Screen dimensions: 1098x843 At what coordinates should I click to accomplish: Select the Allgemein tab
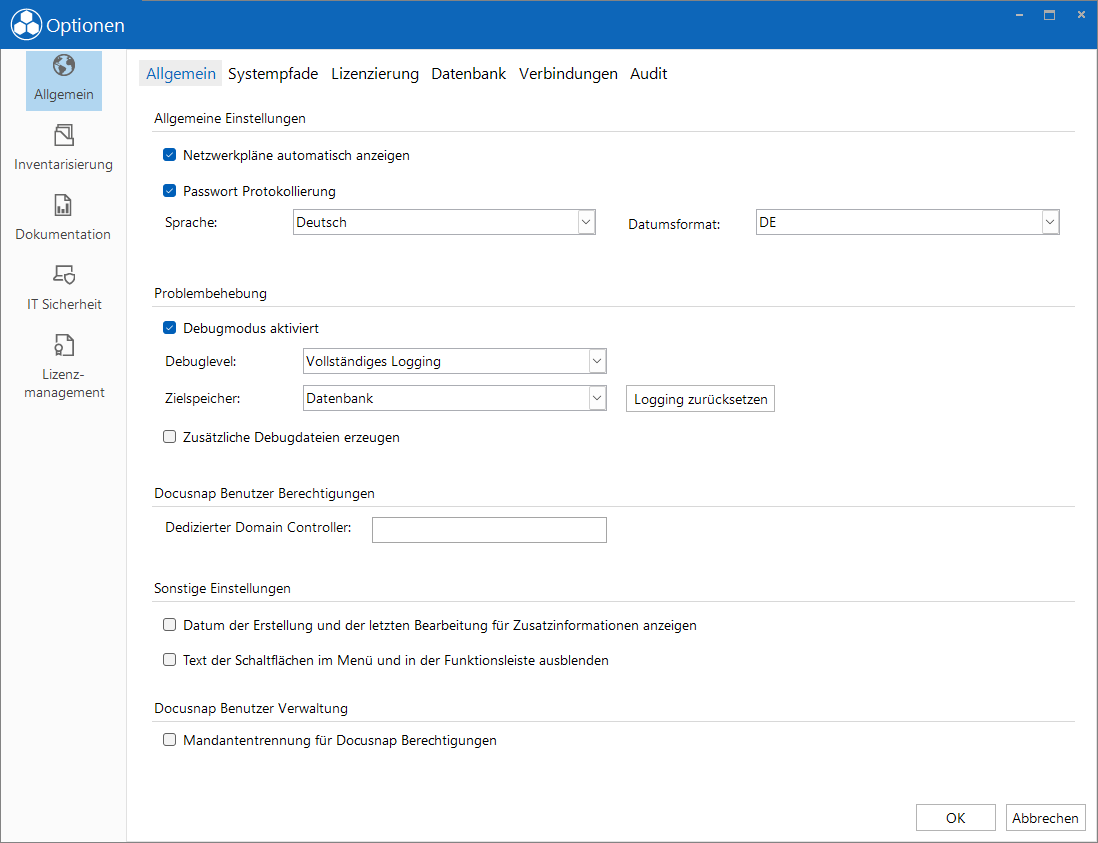pos(181,74)
